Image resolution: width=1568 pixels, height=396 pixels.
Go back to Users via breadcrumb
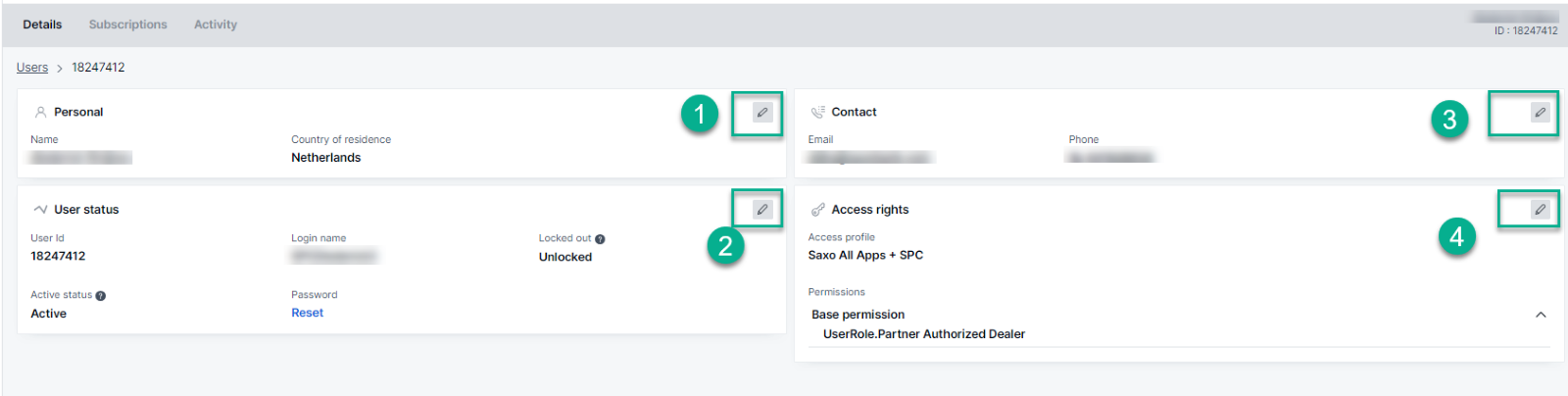[x=32, y=68]
